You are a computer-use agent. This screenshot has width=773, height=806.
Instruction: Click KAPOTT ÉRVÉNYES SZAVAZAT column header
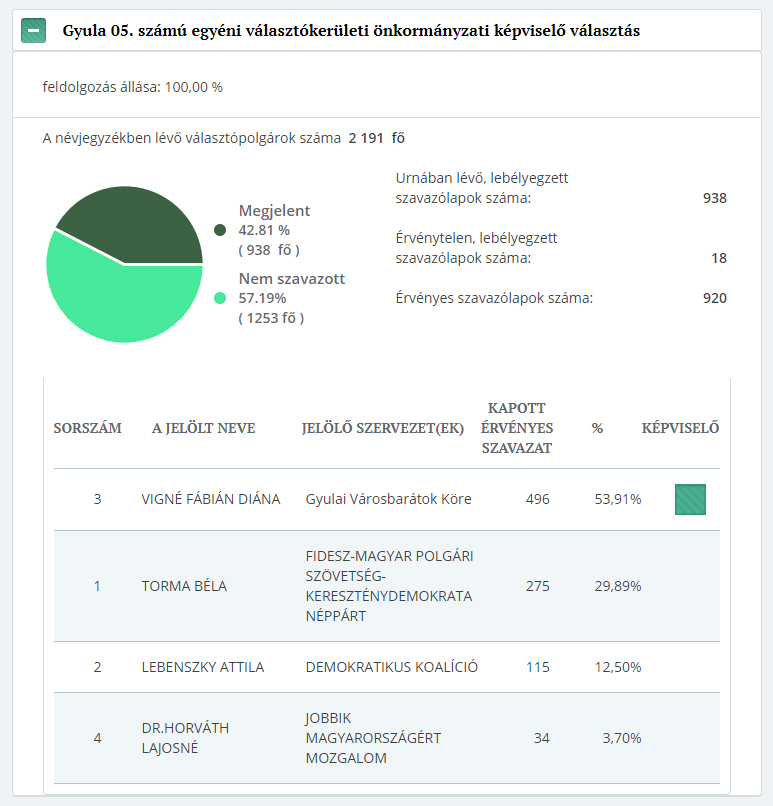click(x=517, y=428)
